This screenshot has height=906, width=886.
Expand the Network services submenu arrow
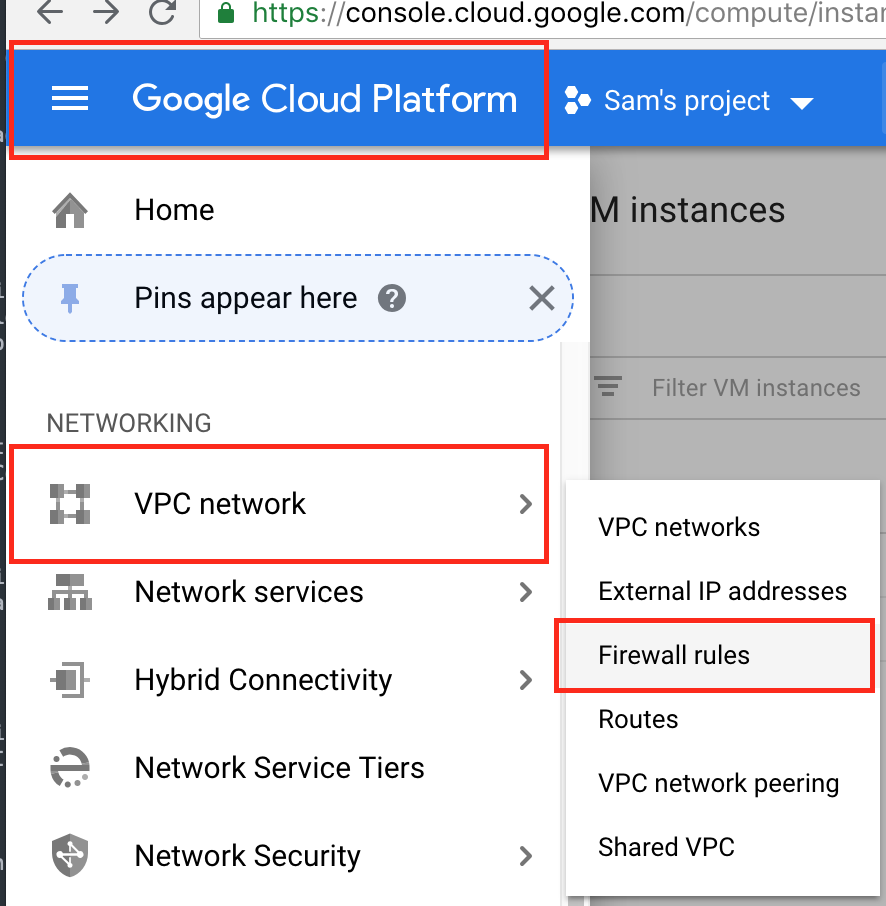525,592
